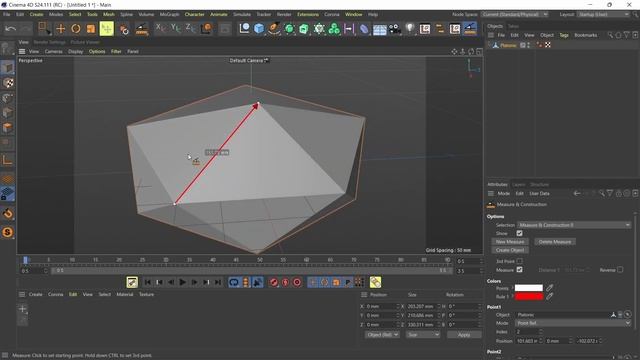
Task: Open the Layout Startup dropdown
Action: (603, 14)
